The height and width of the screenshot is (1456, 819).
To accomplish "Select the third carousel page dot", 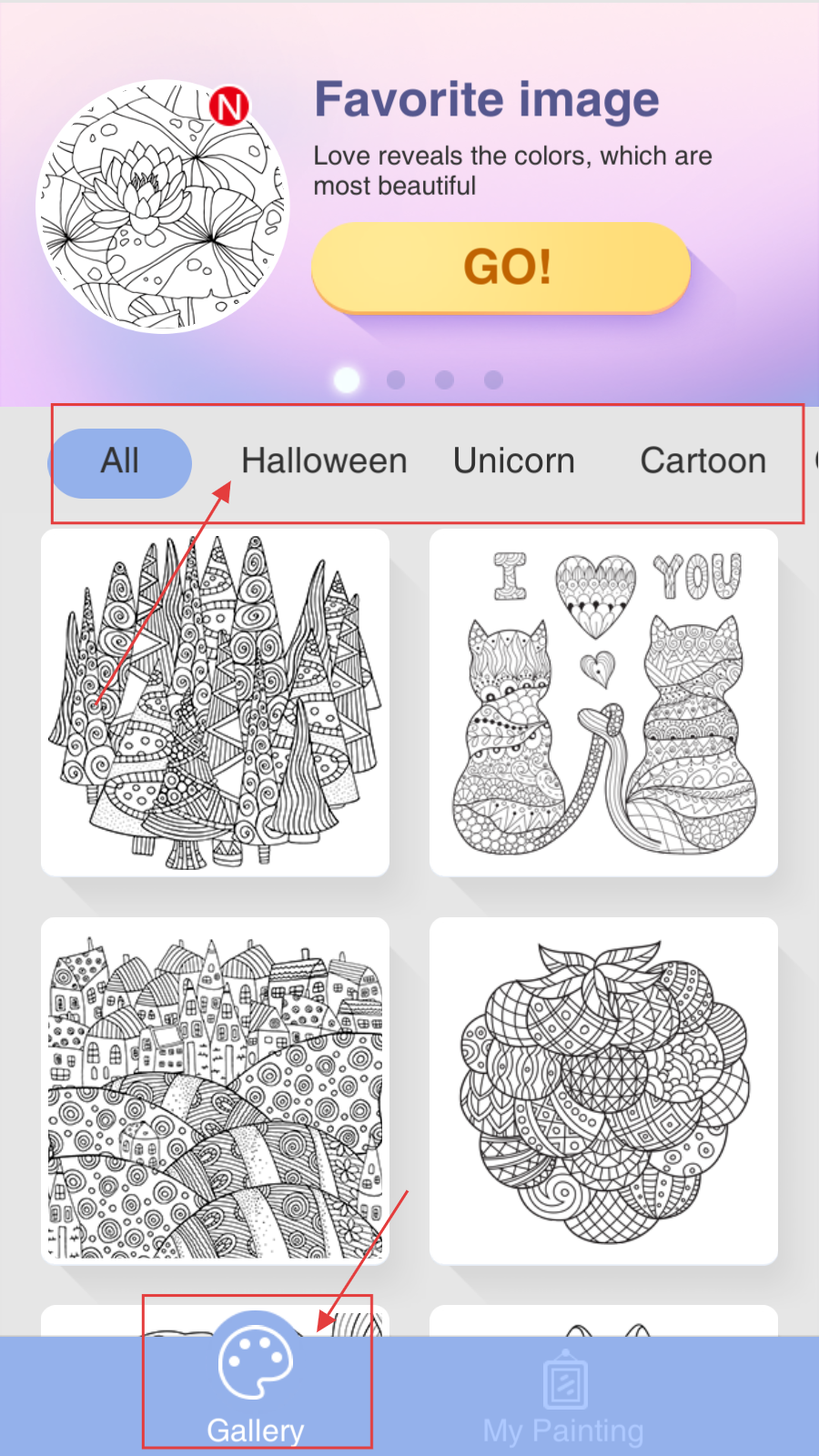I will [444, 379].
